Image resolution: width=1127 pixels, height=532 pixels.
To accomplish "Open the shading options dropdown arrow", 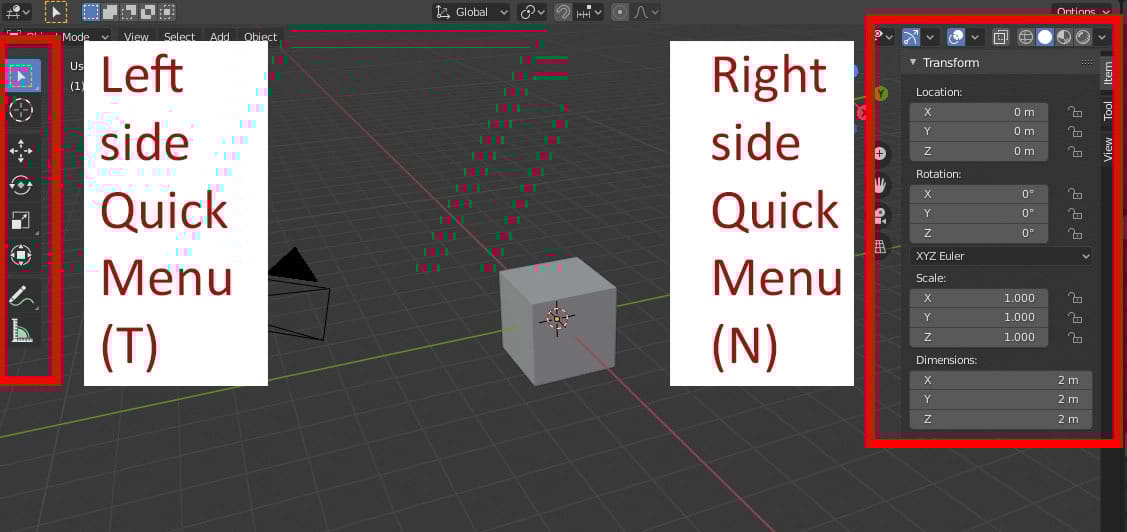I will pyautogui.click(x=1101, y=36).
